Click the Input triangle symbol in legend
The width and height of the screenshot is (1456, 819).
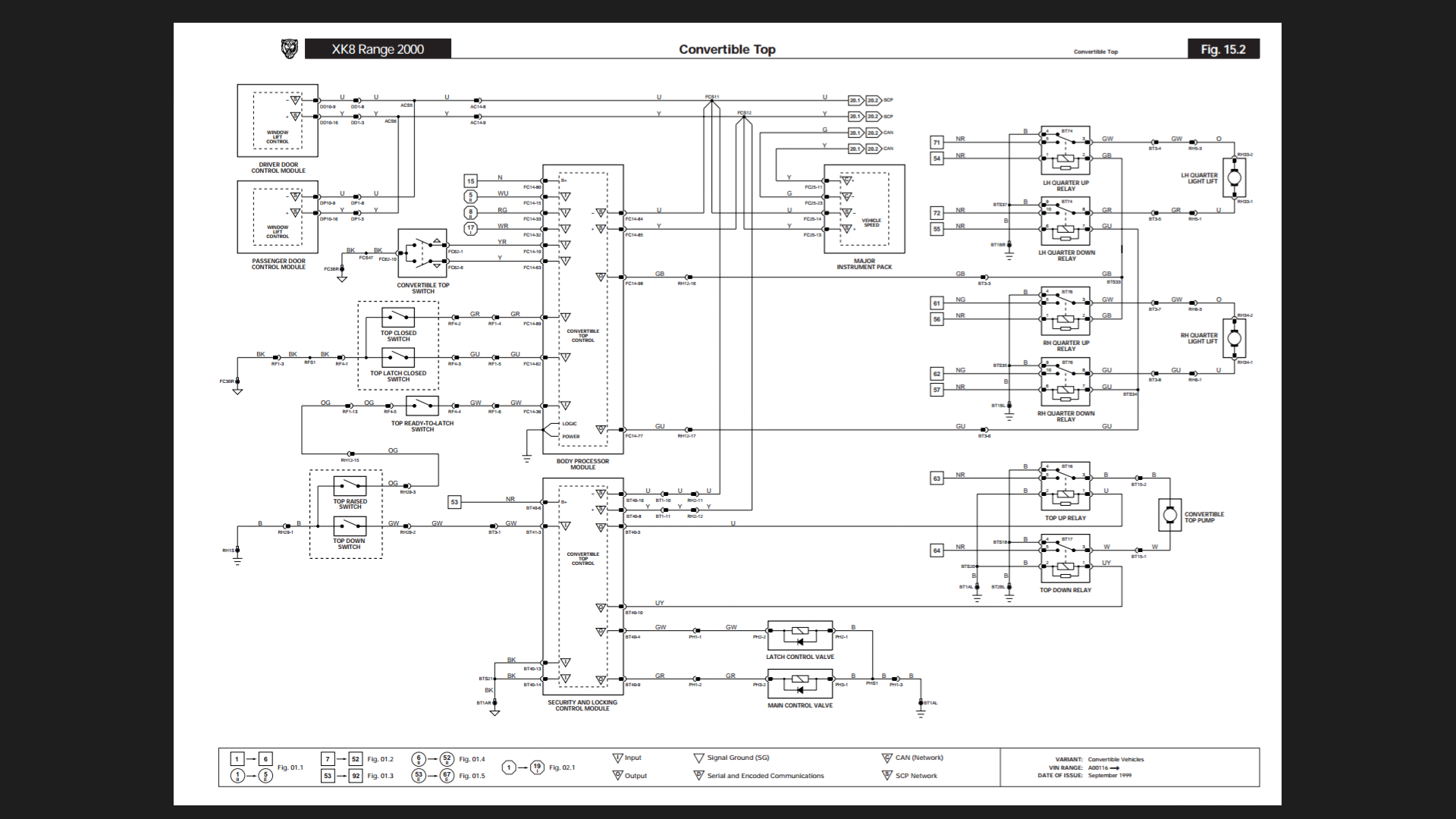click(x=617, y=758)
